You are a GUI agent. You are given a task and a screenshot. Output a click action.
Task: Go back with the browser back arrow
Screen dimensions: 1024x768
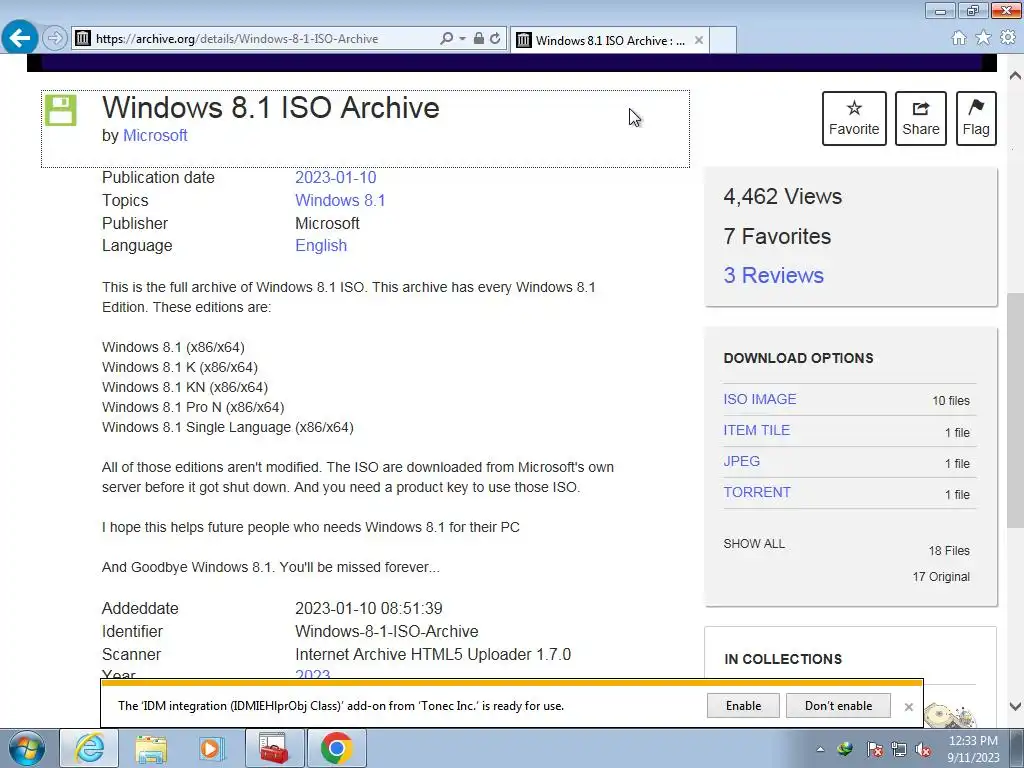[20, 38]
